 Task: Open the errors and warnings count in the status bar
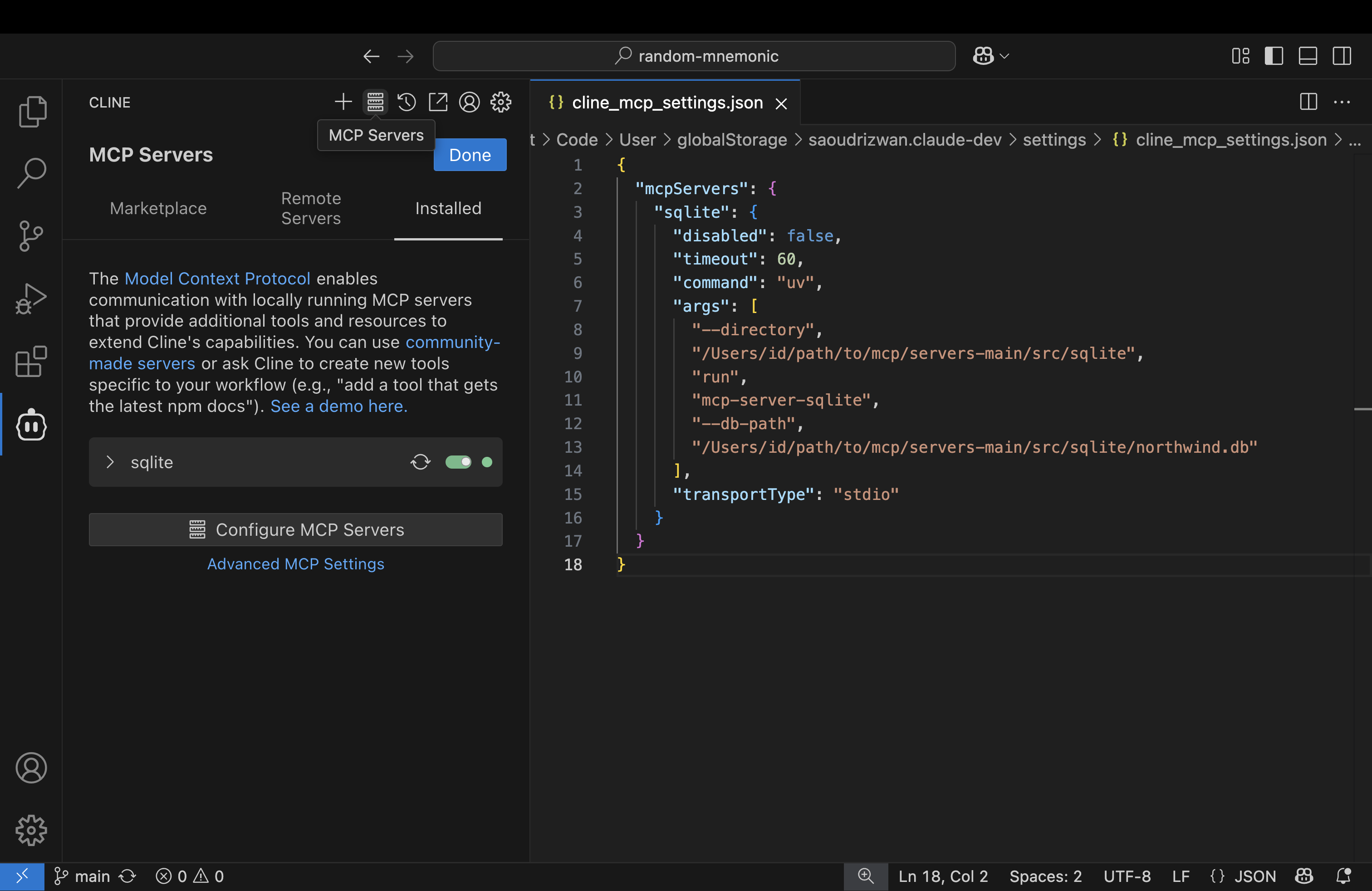click(190, 876)
